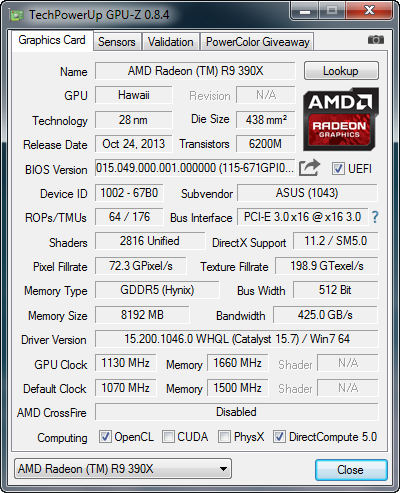The height and width of the screenshot is (493, 400).
Task: Switch to the Sensors tab
Action: click(x=117, y=42)
